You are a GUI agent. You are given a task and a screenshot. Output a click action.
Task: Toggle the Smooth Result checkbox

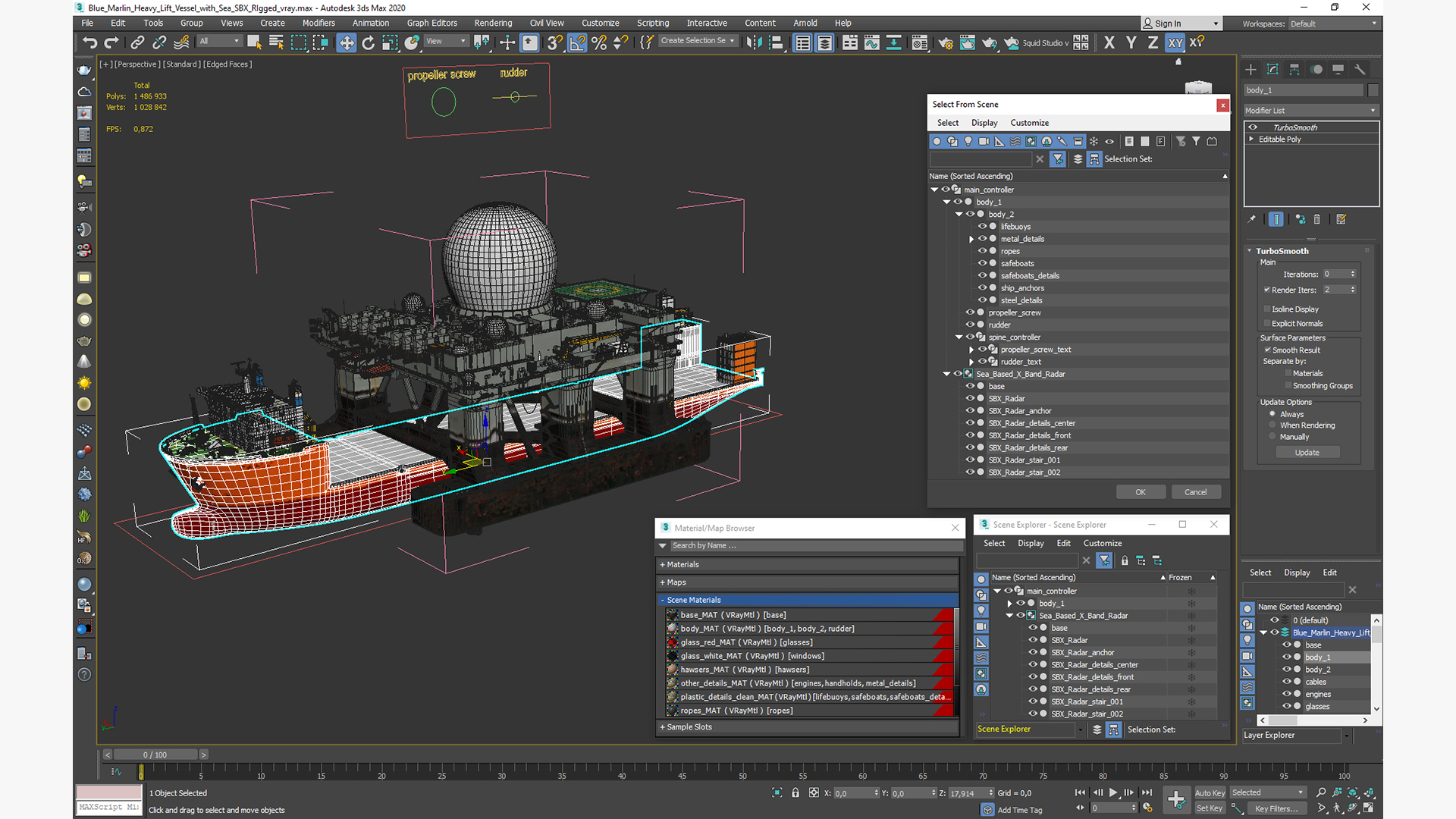1267,350
